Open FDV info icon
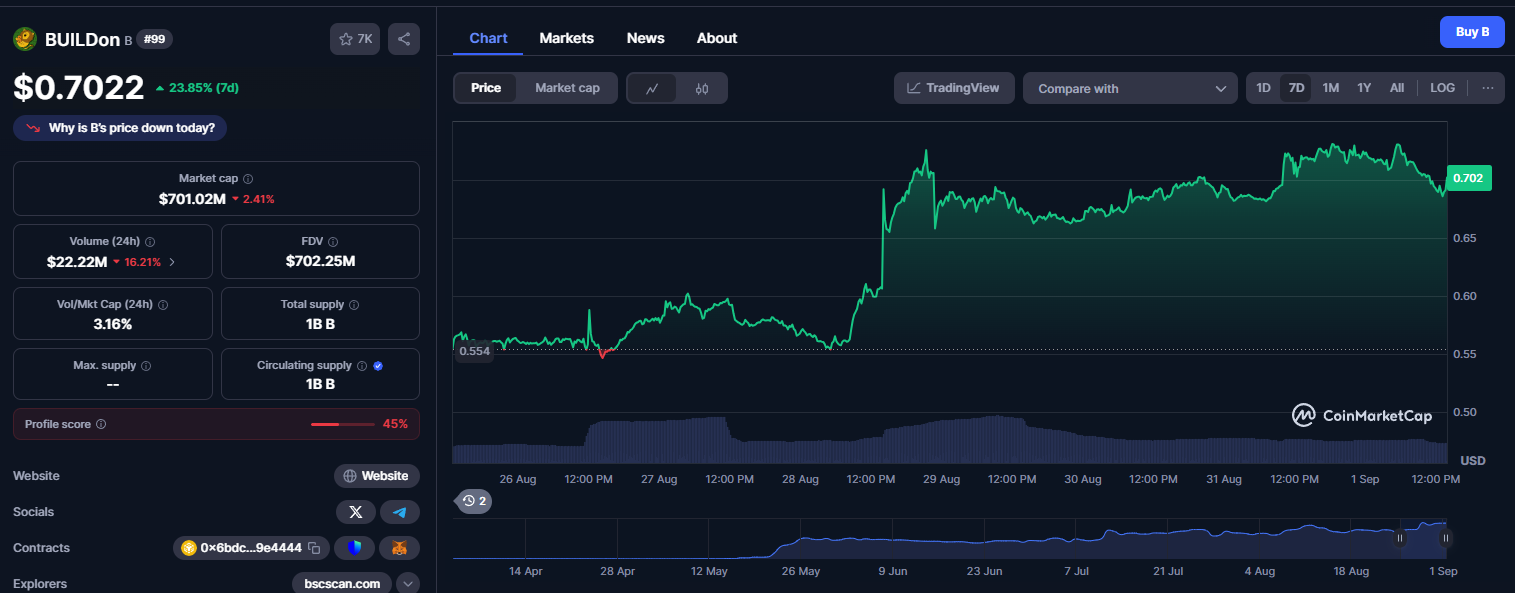Viewport: 1515px width, 593px height. pyautogui.click(x=333, y=242)
